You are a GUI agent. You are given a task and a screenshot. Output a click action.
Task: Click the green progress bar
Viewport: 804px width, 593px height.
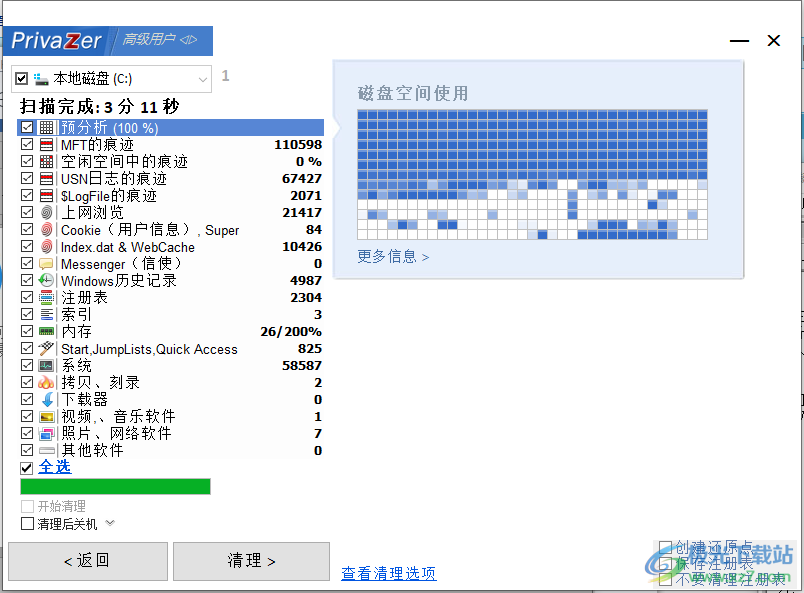(x=114, y=486)
